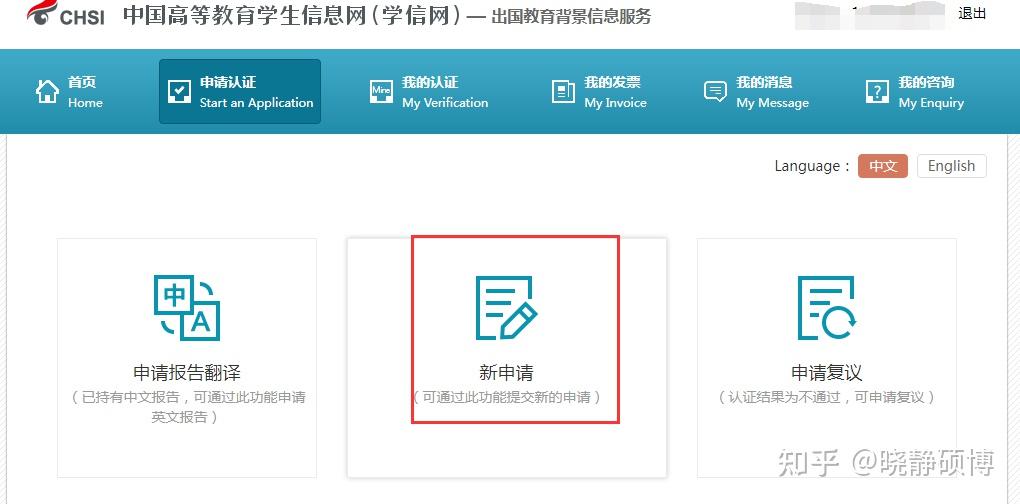Screen dimensions: 1020x504
Task: Switch language to 中文
Action: point(883,166)
